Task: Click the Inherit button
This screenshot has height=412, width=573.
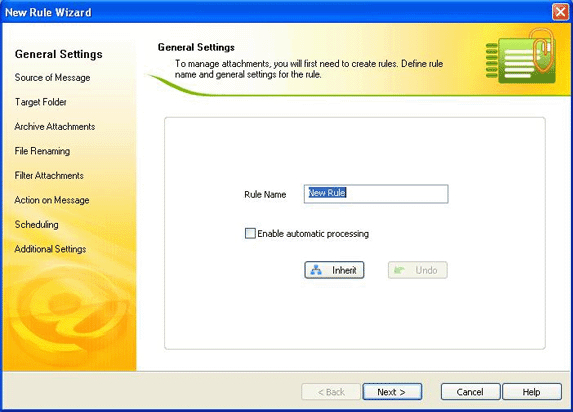Action: (334, 270)
